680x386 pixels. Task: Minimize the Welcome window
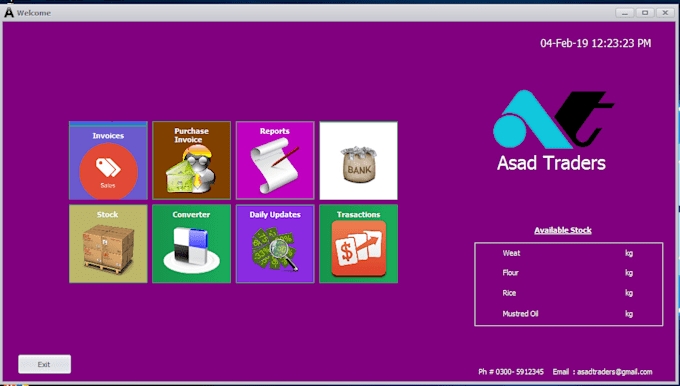625,13
